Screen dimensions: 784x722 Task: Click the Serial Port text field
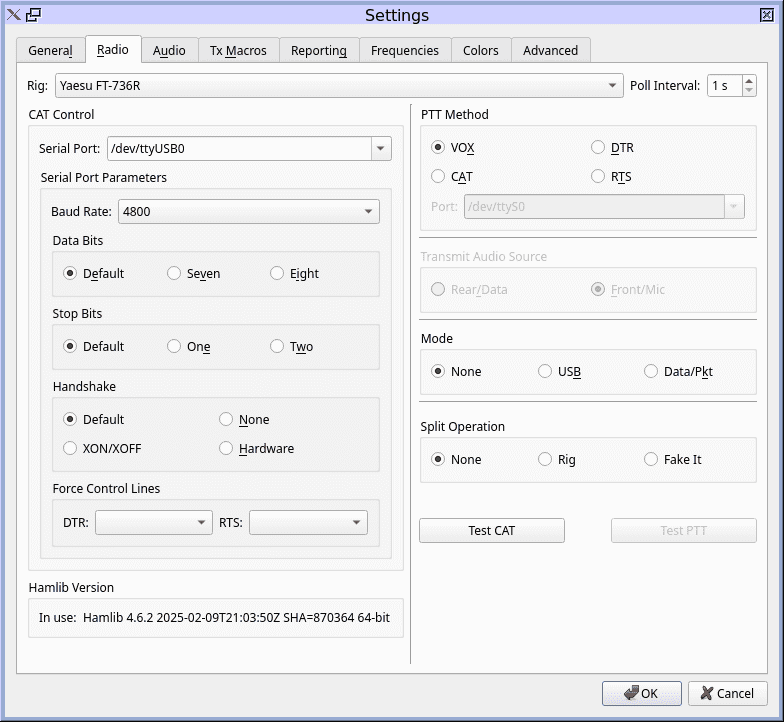(x=237, y=148)
